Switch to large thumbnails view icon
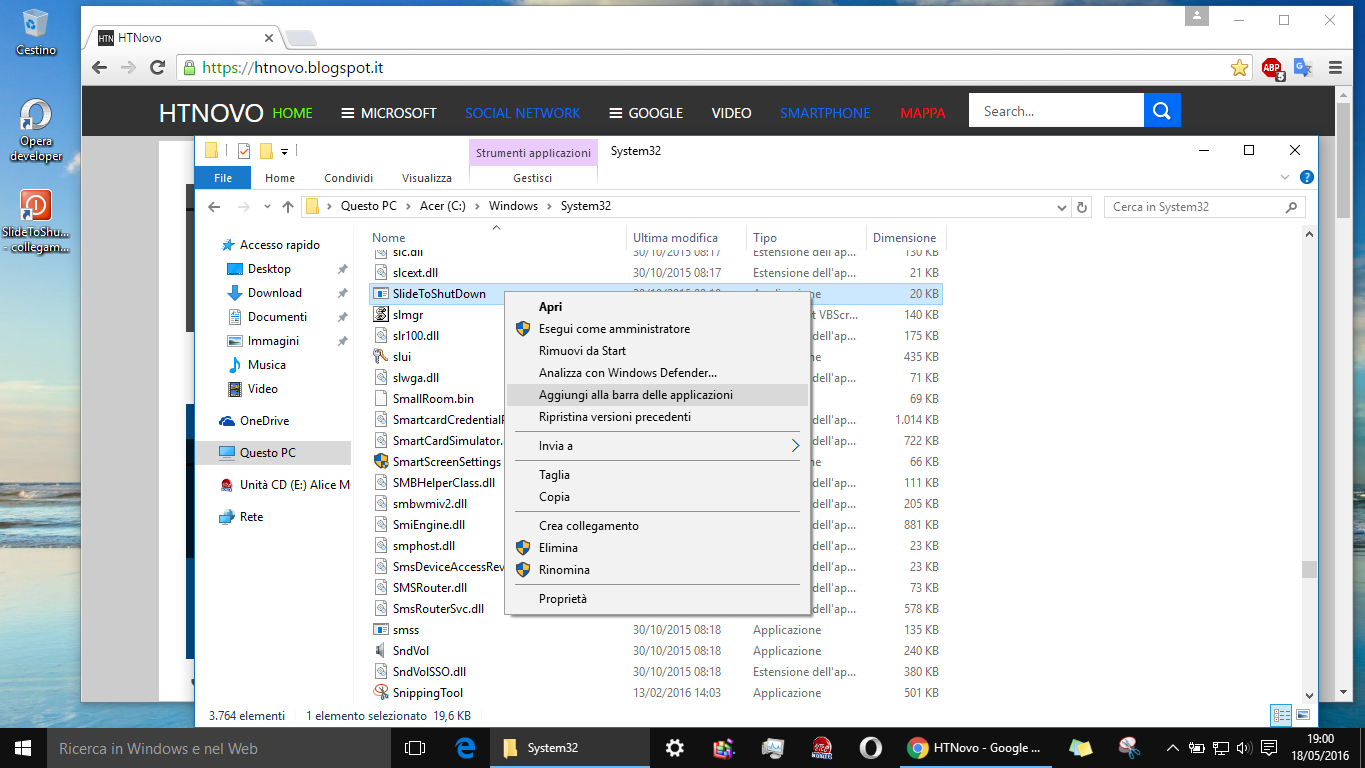1365x768 pixels. tap(1302, 715)
